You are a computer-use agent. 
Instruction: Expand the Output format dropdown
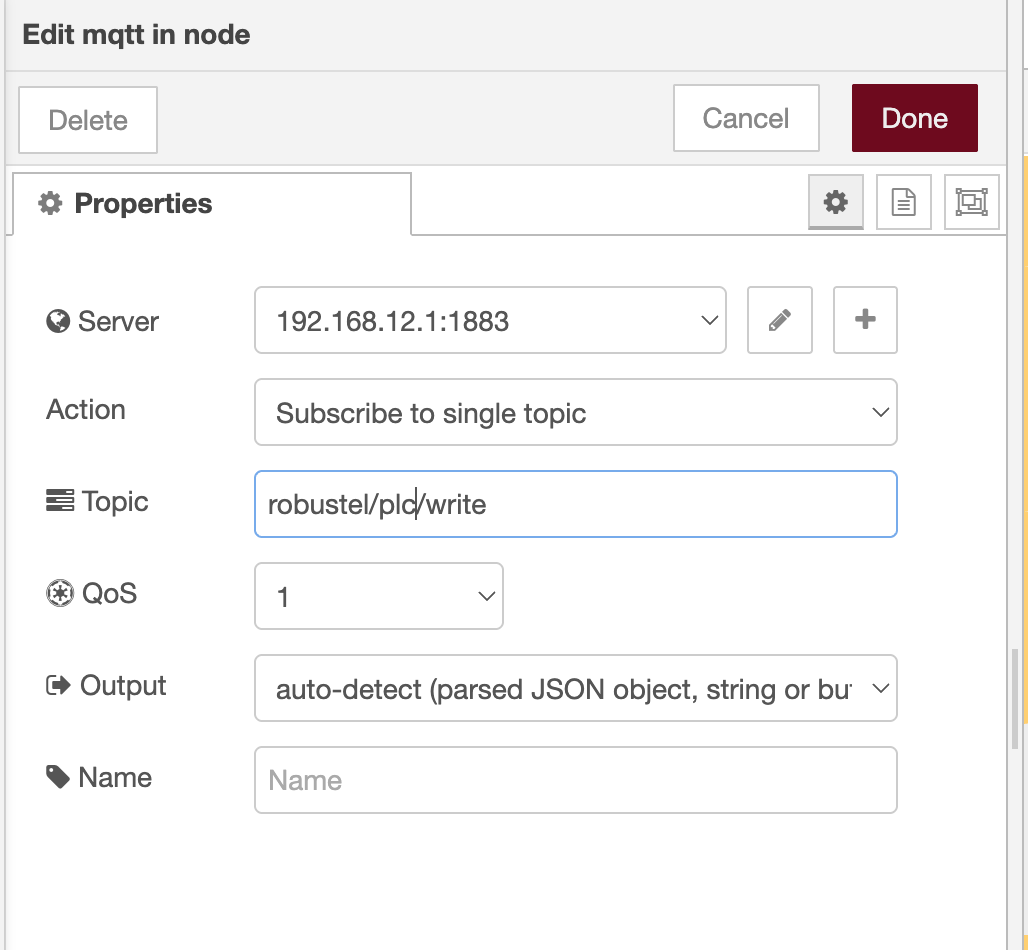click(575, 689)
